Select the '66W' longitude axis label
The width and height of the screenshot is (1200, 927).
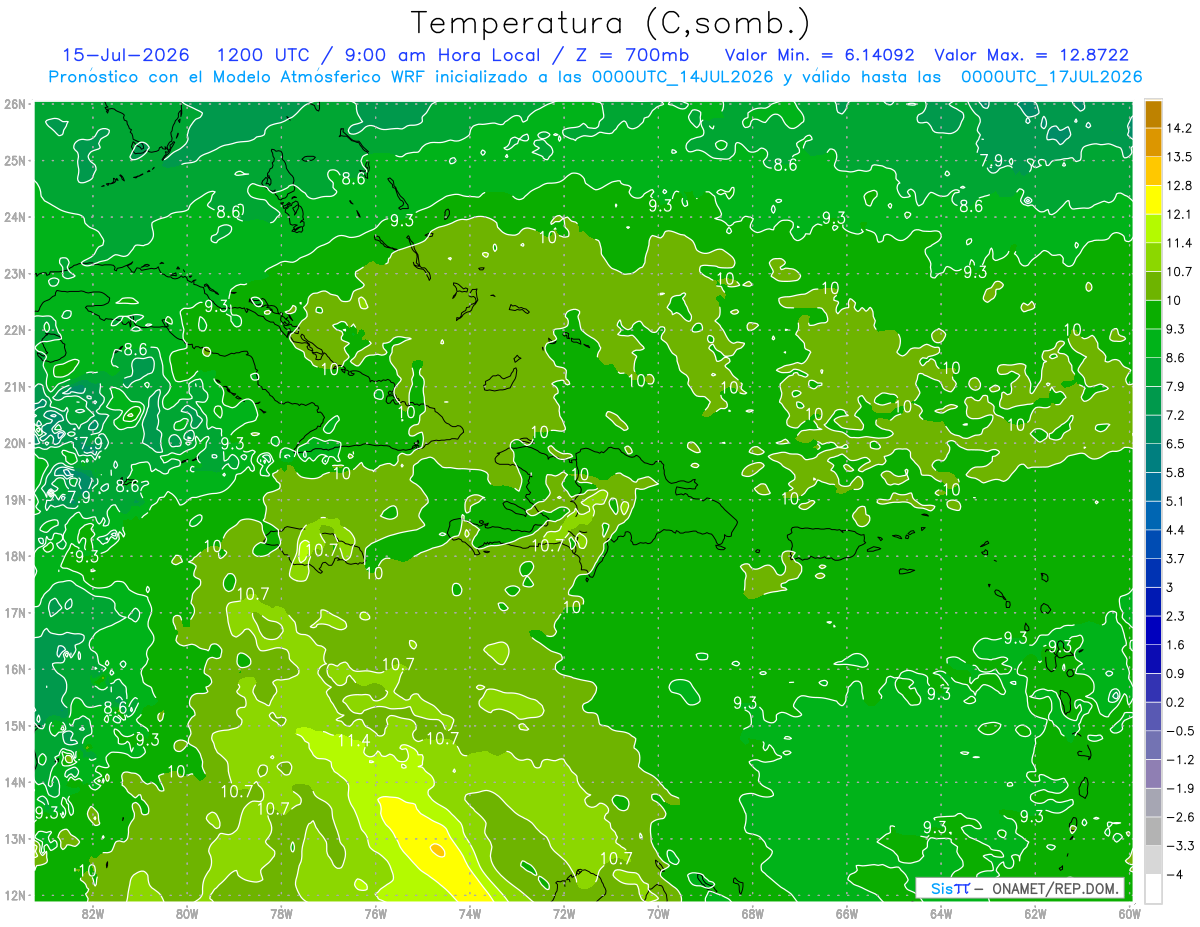pyautogui.click(x=846, y=913)
